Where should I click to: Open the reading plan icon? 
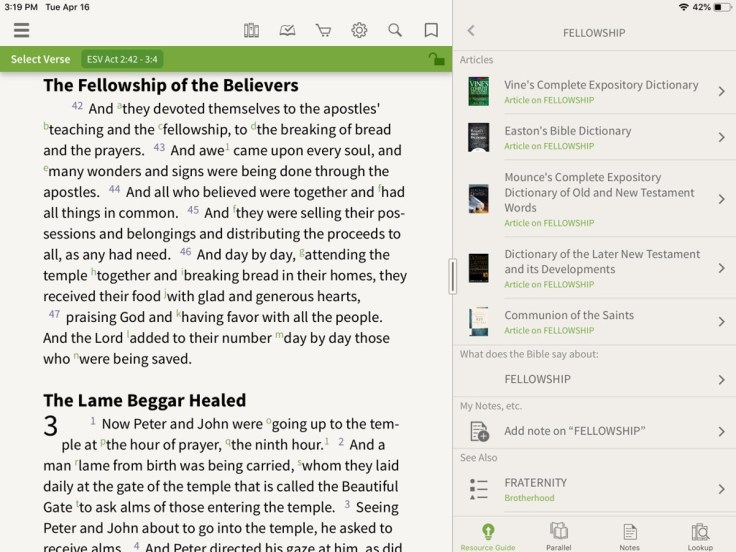click(x=288, y=30)
